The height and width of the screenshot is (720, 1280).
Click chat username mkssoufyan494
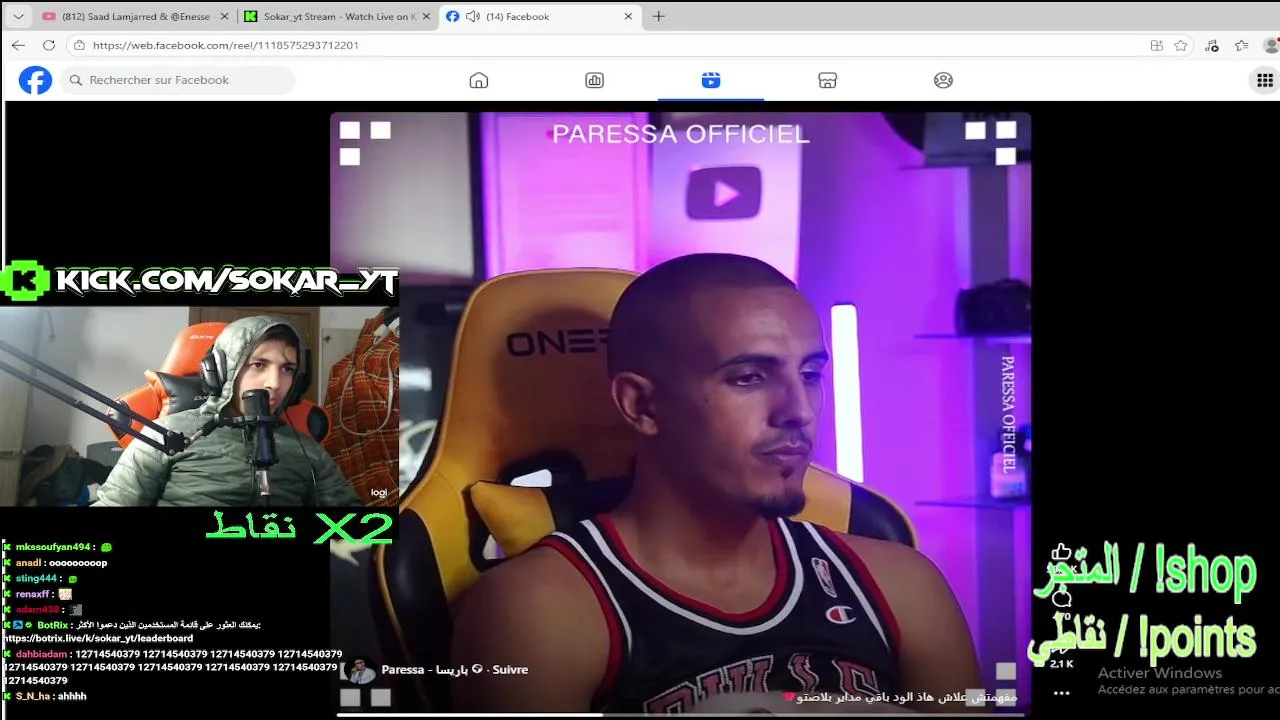point(53,547)
